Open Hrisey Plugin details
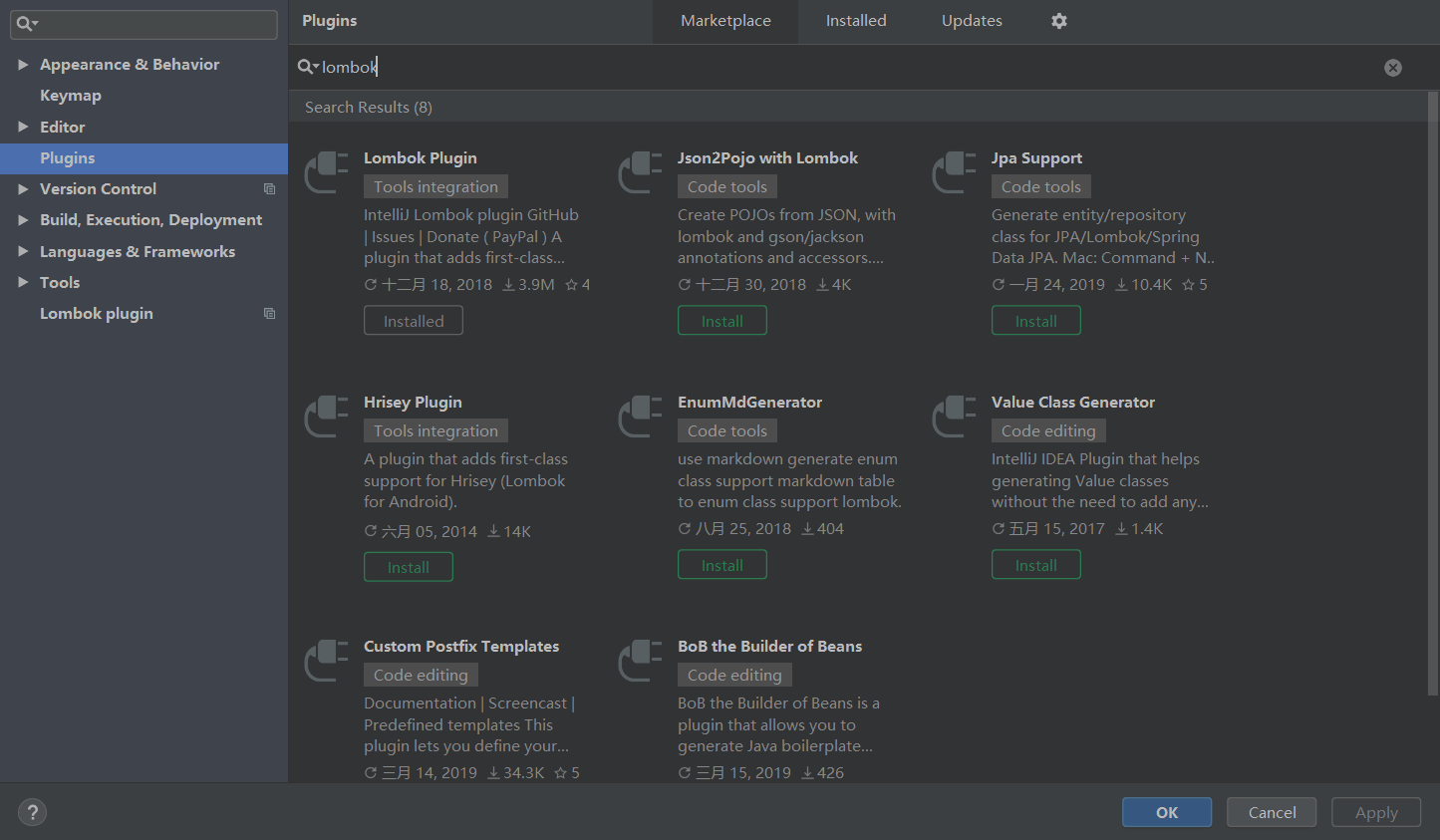 click(413, 403)
